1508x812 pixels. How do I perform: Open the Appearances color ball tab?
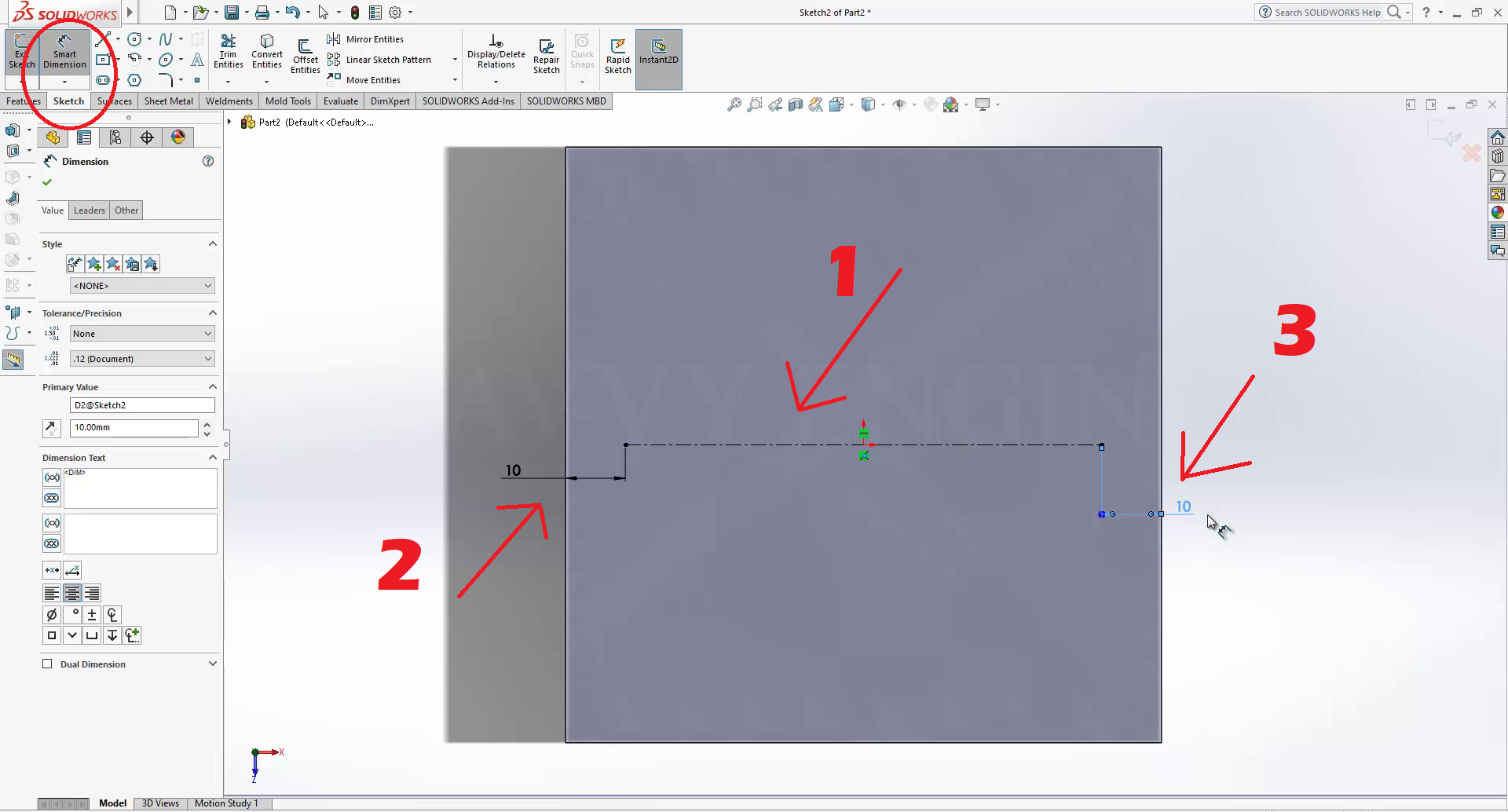click(178, 137)
